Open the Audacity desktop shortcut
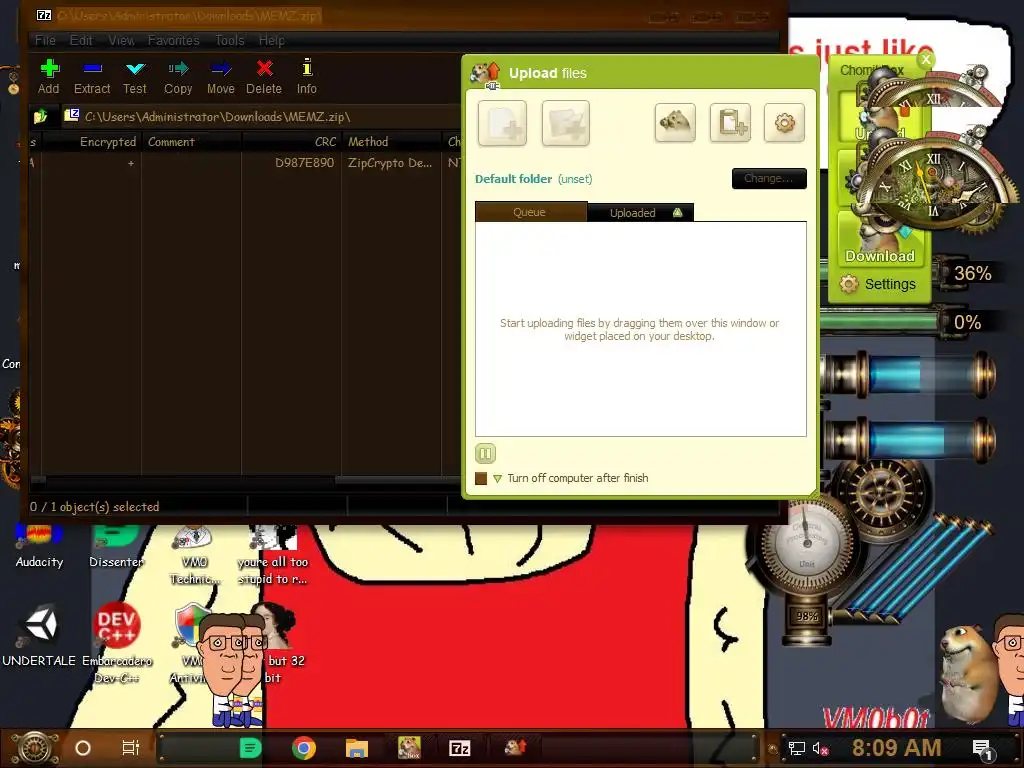The width and height of the screenshot is (1024, 768). (39, 545)
